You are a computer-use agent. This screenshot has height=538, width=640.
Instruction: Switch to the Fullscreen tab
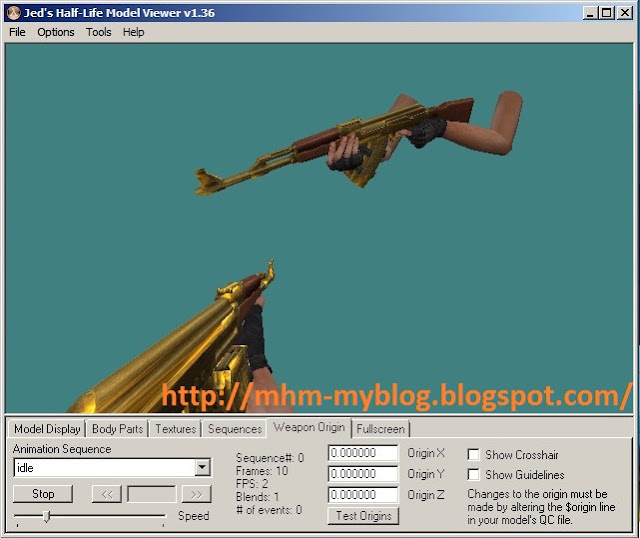tap(380, 429)
